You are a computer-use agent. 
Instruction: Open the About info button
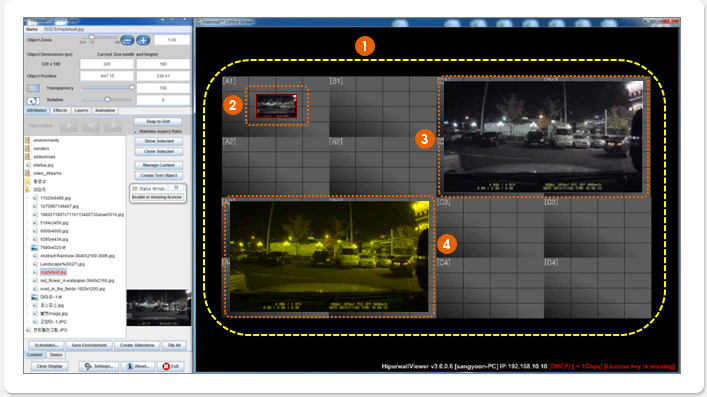138,366
